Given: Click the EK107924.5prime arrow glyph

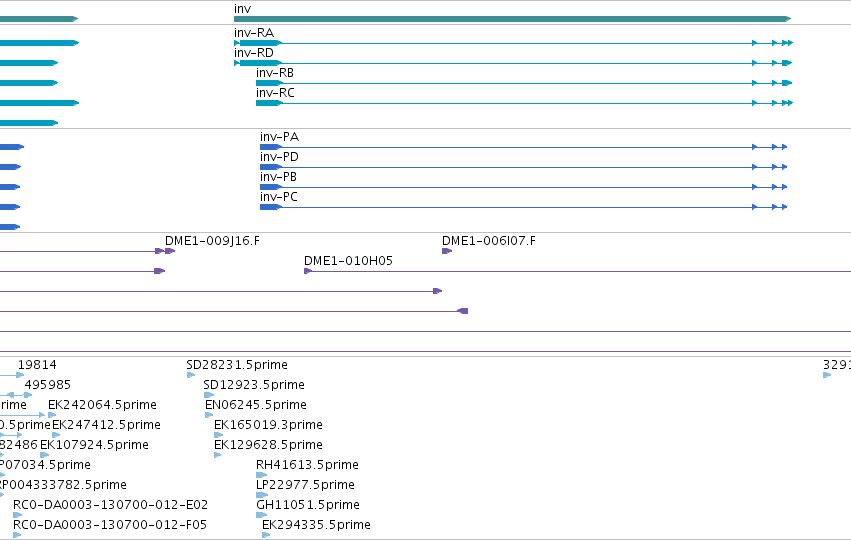Looking at the screenshot, I should [45, 455].
